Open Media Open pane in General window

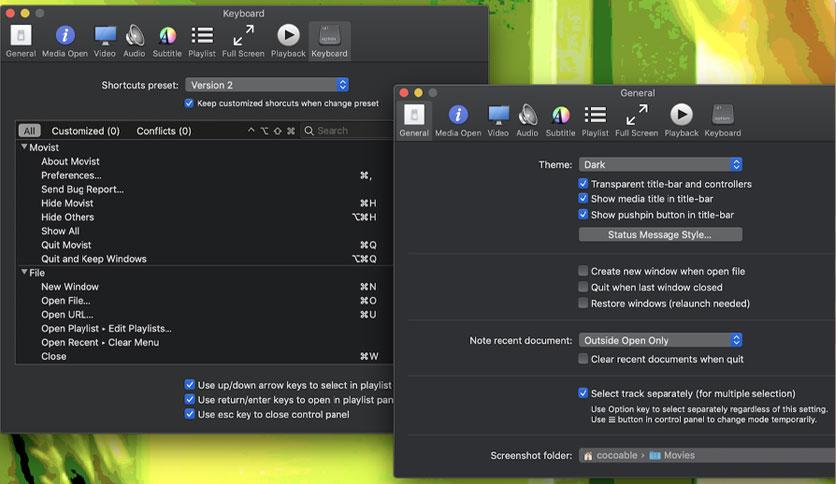point(458,120)
